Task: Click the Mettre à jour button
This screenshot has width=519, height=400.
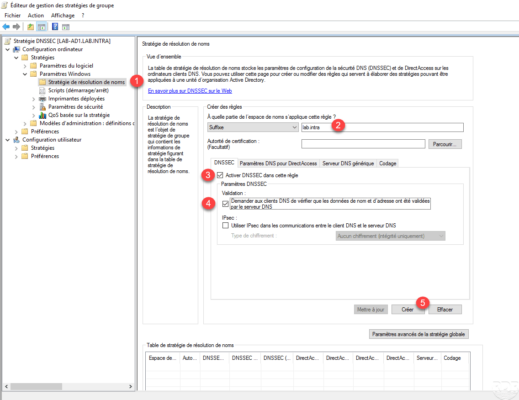Action: coord(371,310)
